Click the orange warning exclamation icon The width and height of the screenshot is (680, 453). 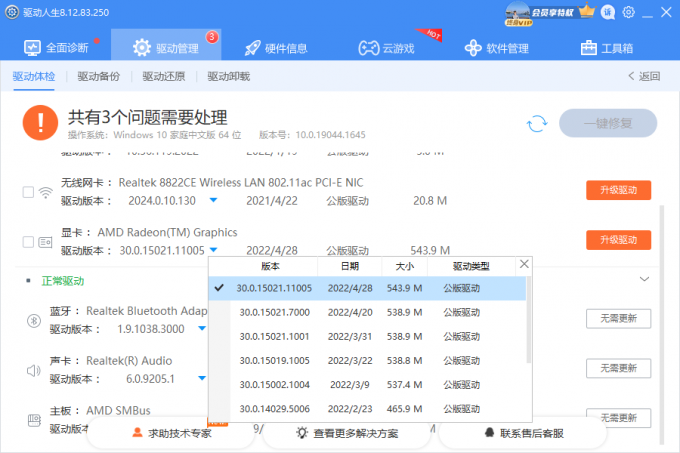click(40, 123)
